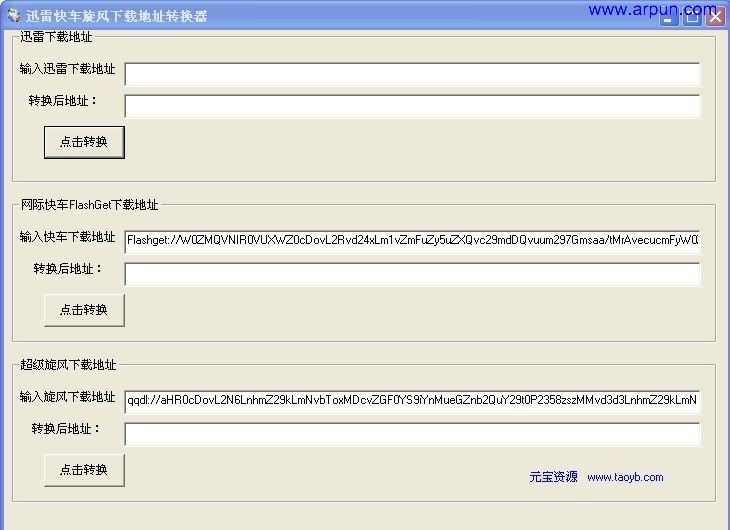Click the 网际快车FlashGet下载地址 group title

tap(89, 204)
